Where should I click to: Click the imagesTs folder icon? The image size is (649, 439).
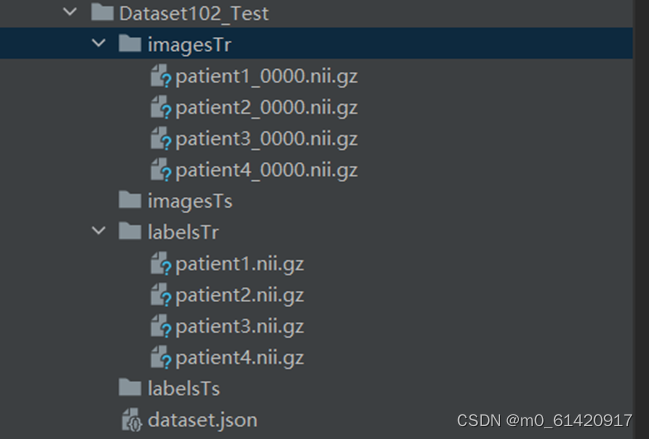[130, 200]
